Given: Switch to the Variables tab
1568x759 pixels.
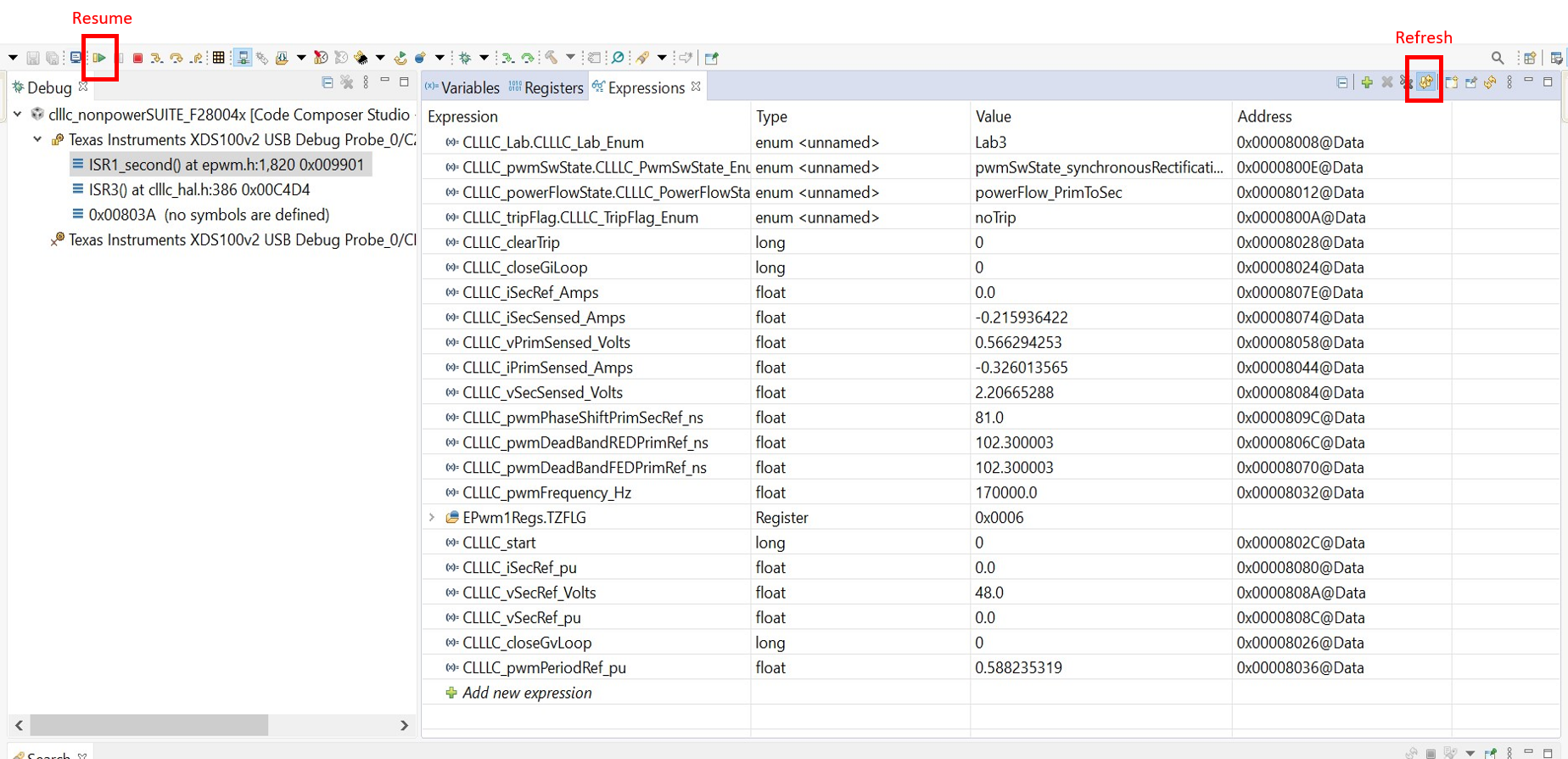Looking at the screenshot, I should tap(462, 87).
